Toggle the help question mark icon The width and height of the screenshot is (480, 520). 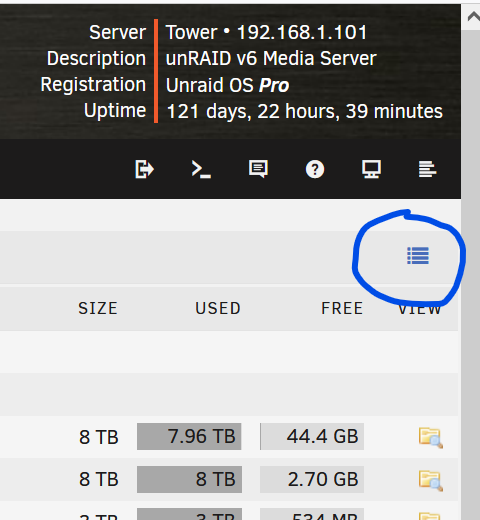click(315, 169)
